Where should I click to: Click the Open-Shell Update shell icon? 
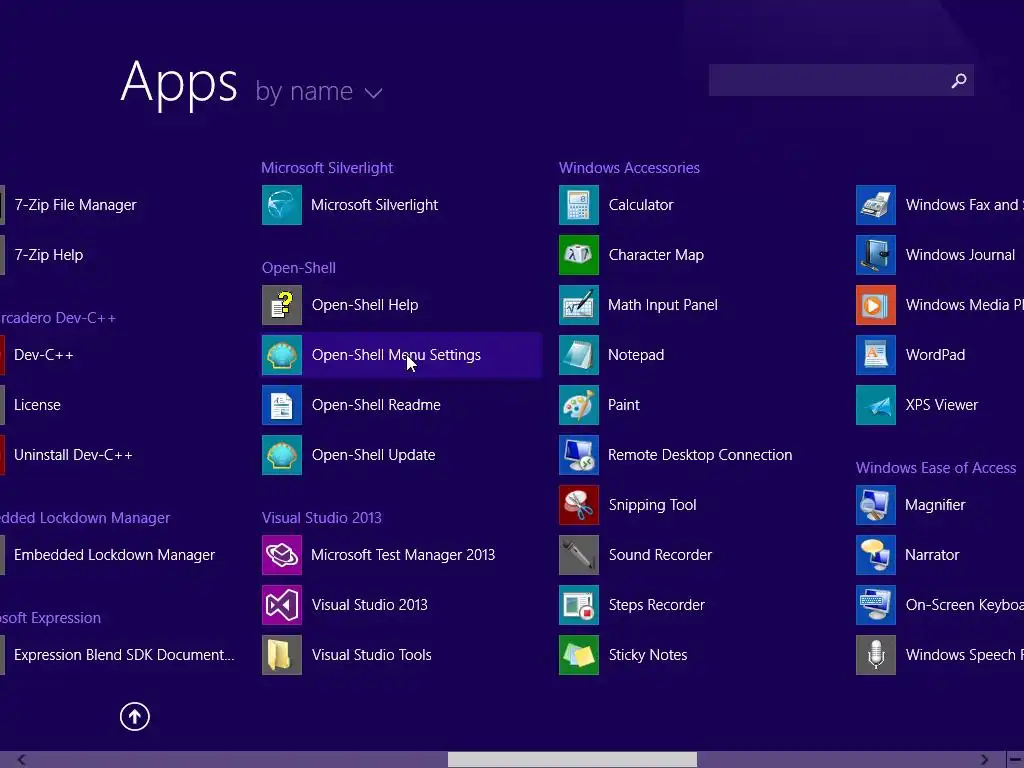282,455
